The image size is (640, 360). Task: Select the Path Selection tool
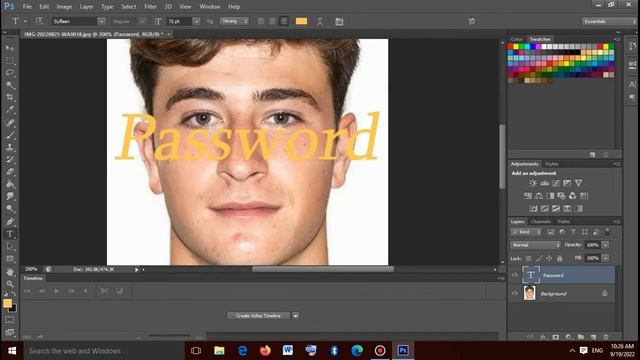(x=10, y=246)
